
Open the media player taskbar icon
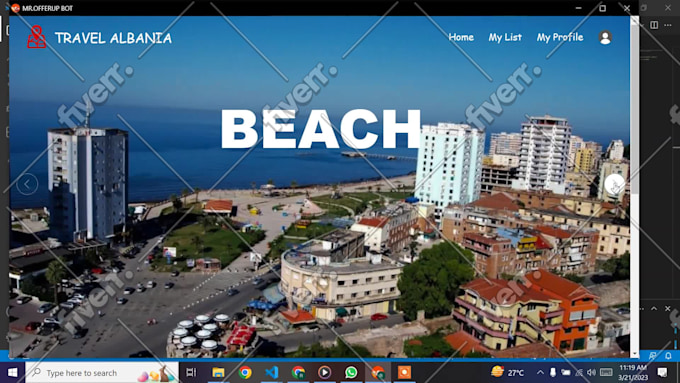point(324,372)
